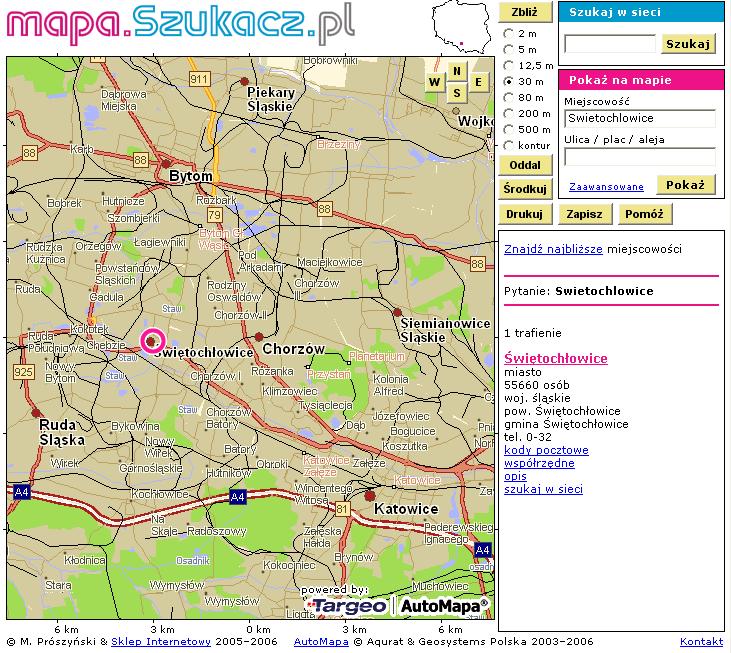
Task: Click the pink Świętochłowice location marker
Action: pyautogui.click(x=152, y=341)
